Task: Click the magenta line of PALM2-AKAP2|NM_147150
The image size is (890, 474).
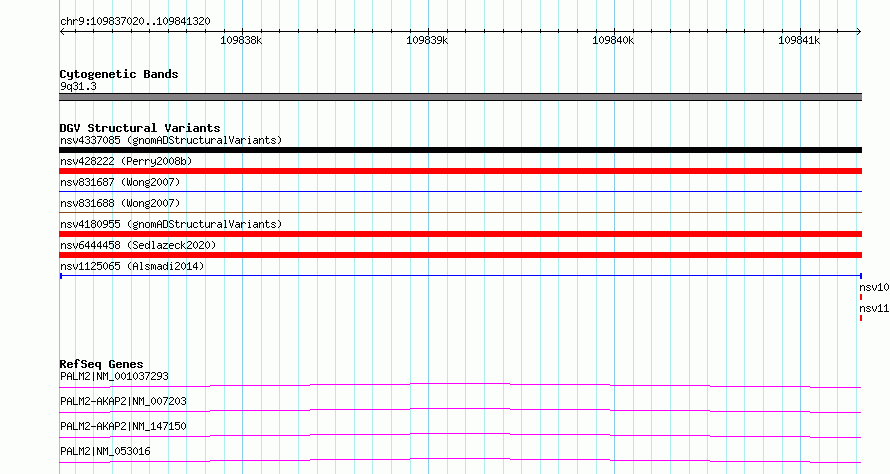Action: (460, 435)
